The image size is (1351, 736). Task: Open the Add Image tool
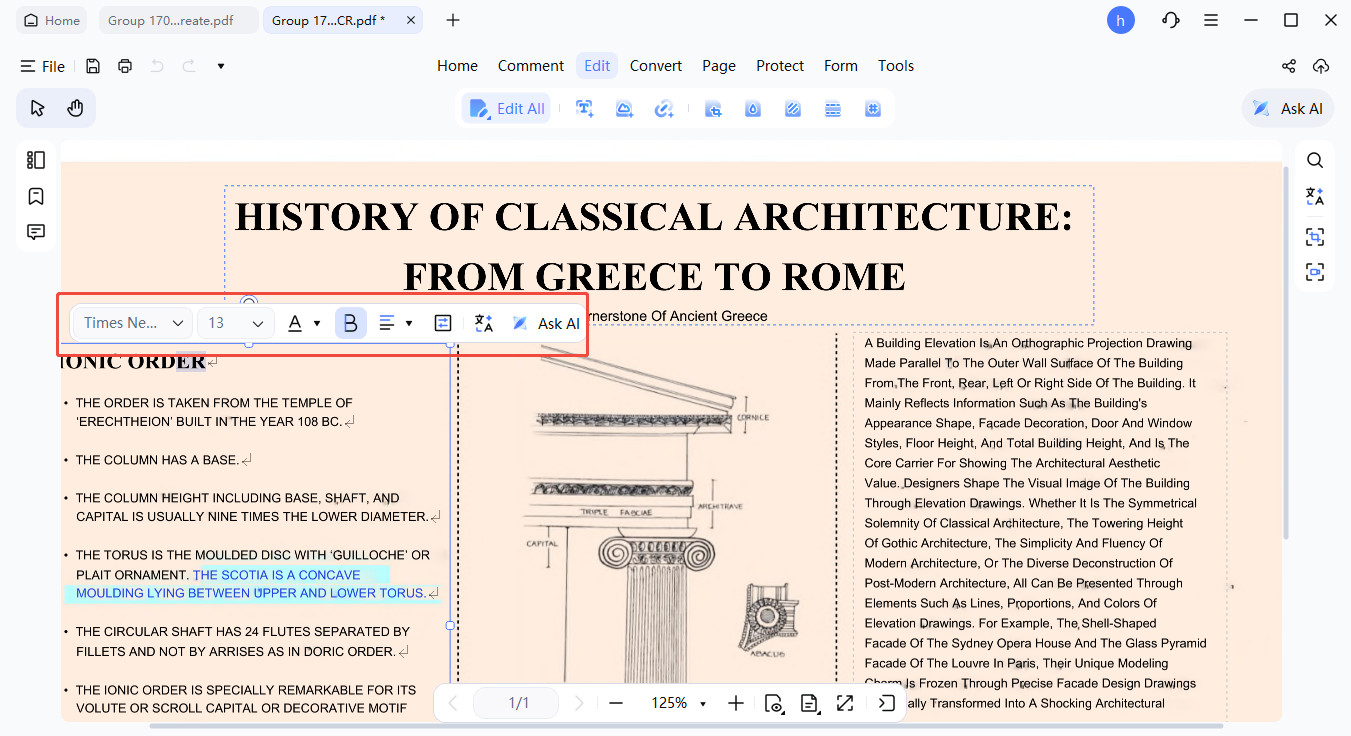tap(624, 108)
